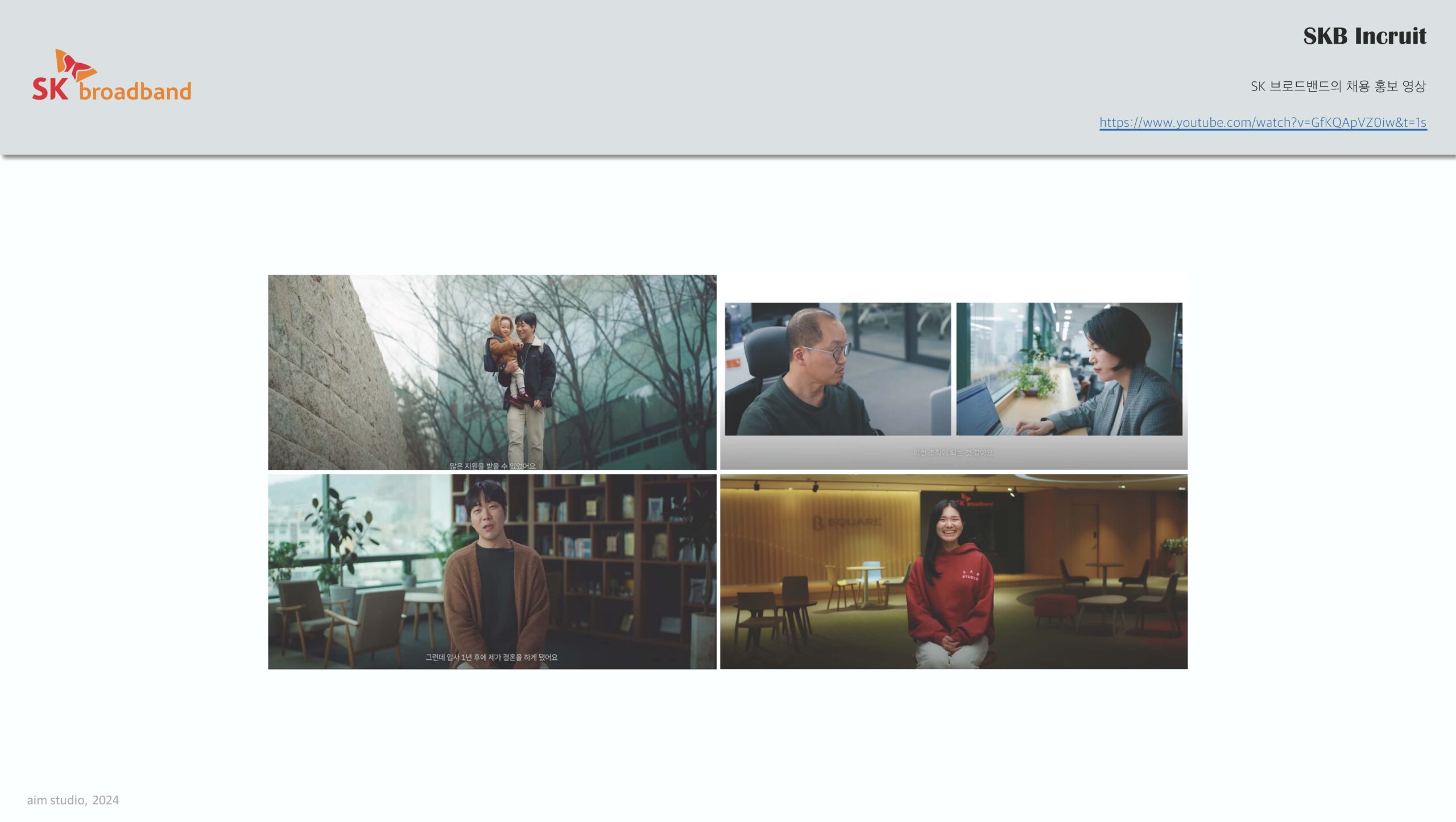The image size is (1456, 822).
Task: Click the red 'SK' letters in logo
Action: click(x=50, y=89)
